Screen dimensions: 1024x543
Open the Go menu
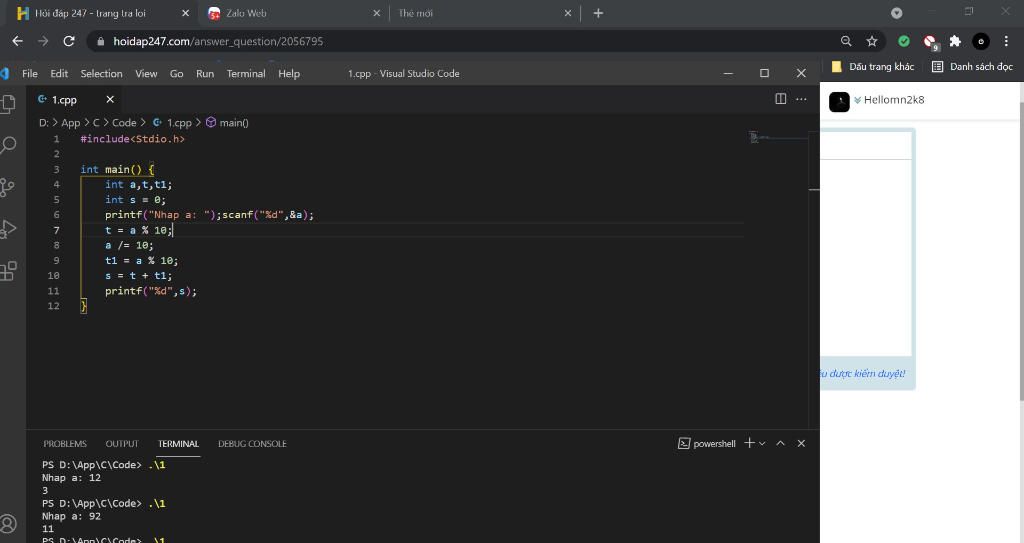(x=176, y=74)
